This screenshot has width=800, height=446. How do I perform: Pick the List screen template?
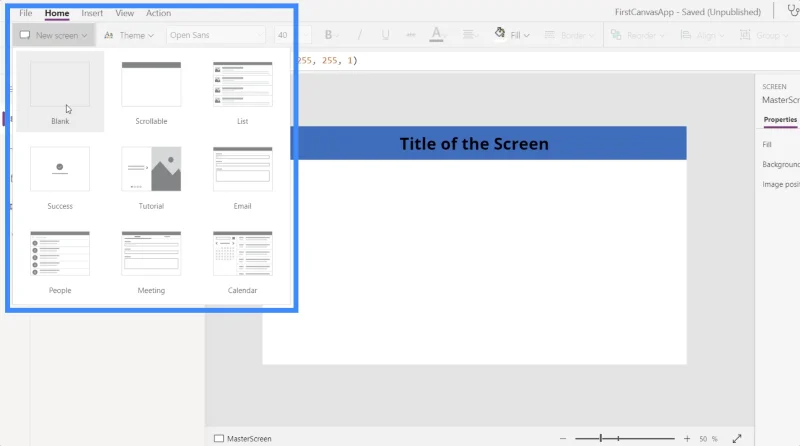[x=242, y=92]
